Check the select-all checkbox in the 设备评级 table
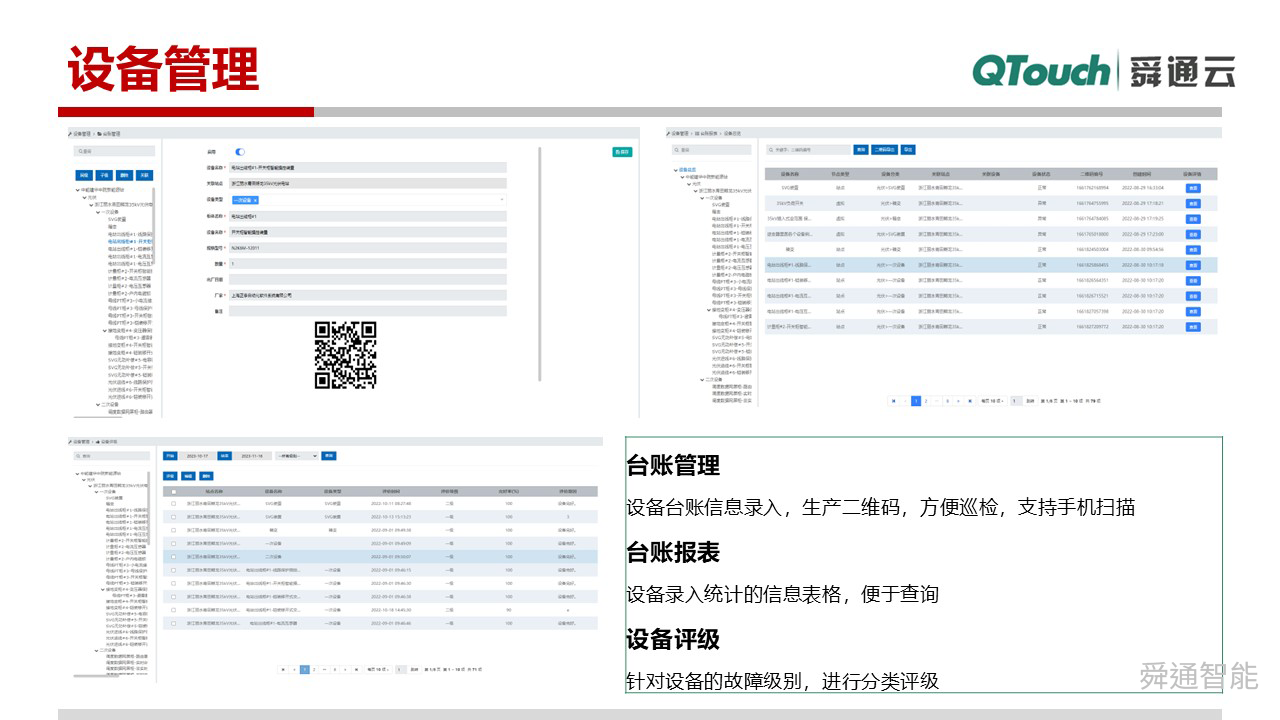This screenshot has width=1280, height=720. pyautogui.click(x=174, y=493)
